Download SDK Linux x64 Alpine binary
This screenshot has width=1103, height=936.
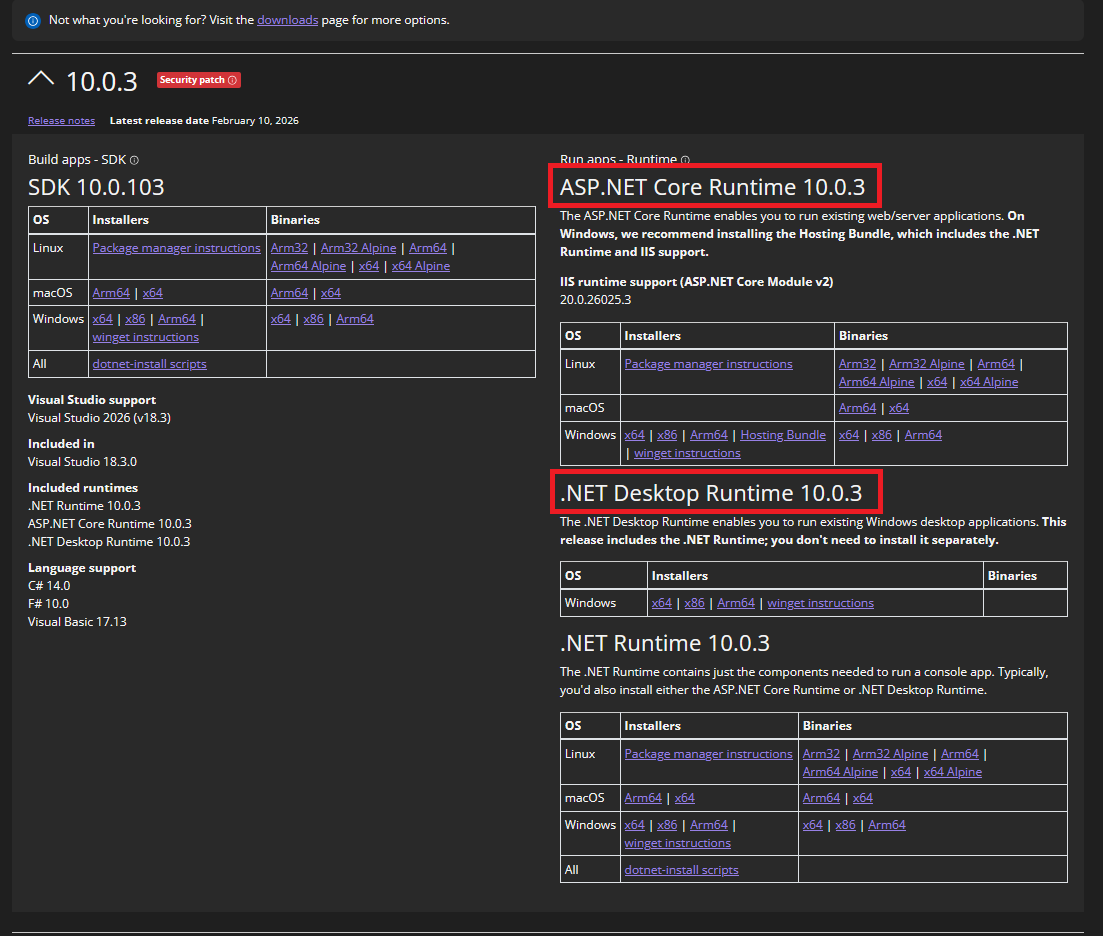[x=420, y=266]
